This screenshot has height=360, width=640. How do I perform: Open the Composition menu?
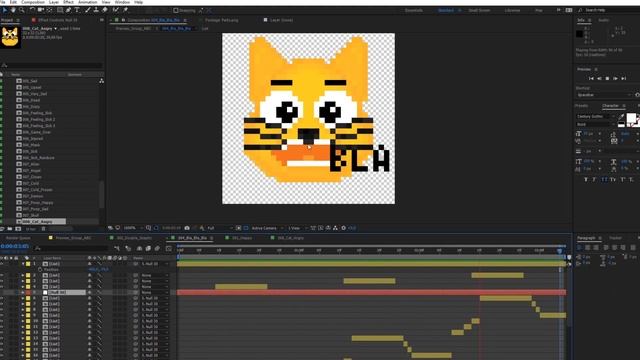(x=33, y=2)
